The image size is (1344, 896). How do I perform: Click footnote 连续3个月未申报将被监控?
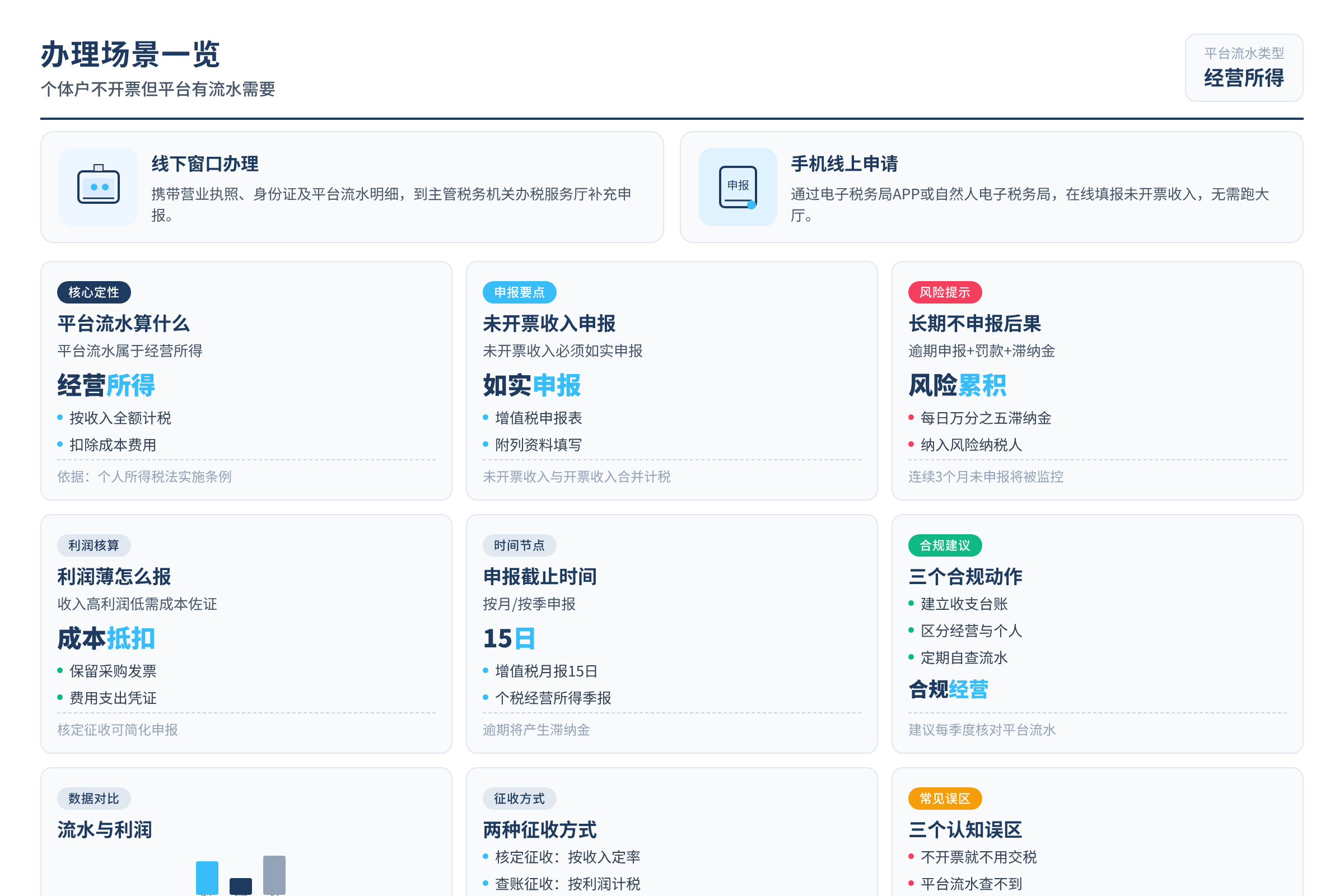tap(986, 477)
